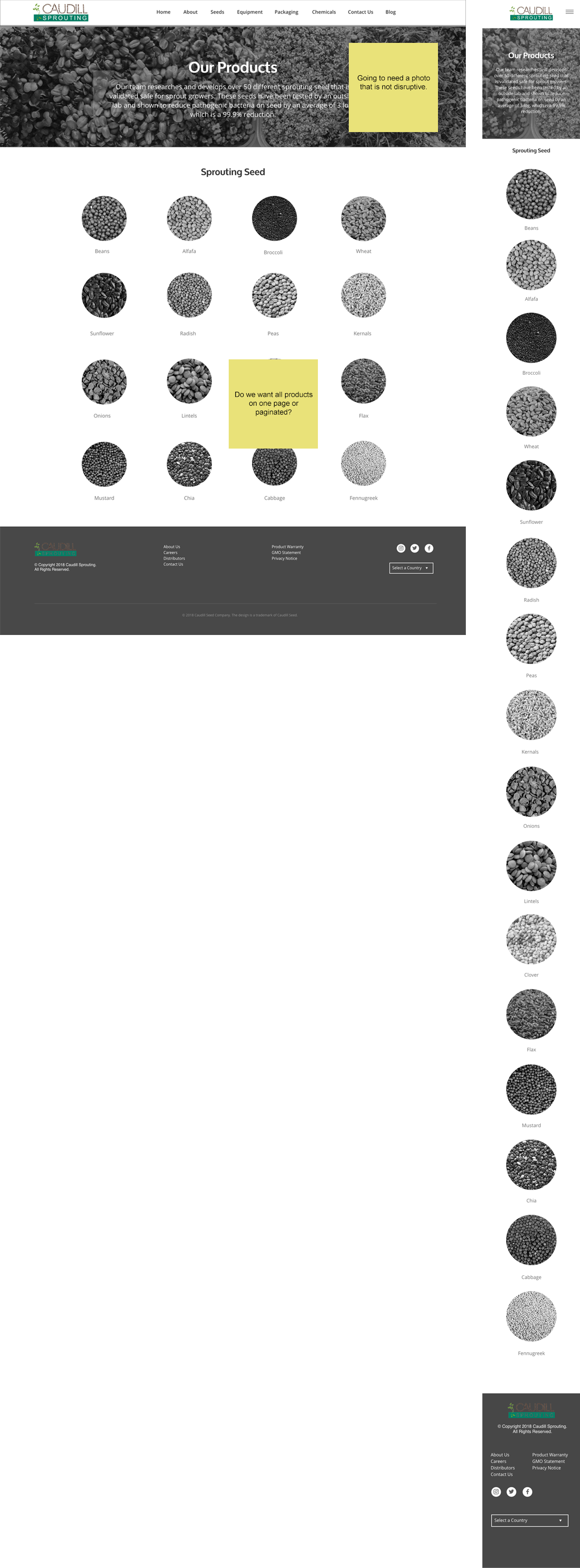
Task: Open the Distributors link in the desktop footer
Action: pos(174,558)
